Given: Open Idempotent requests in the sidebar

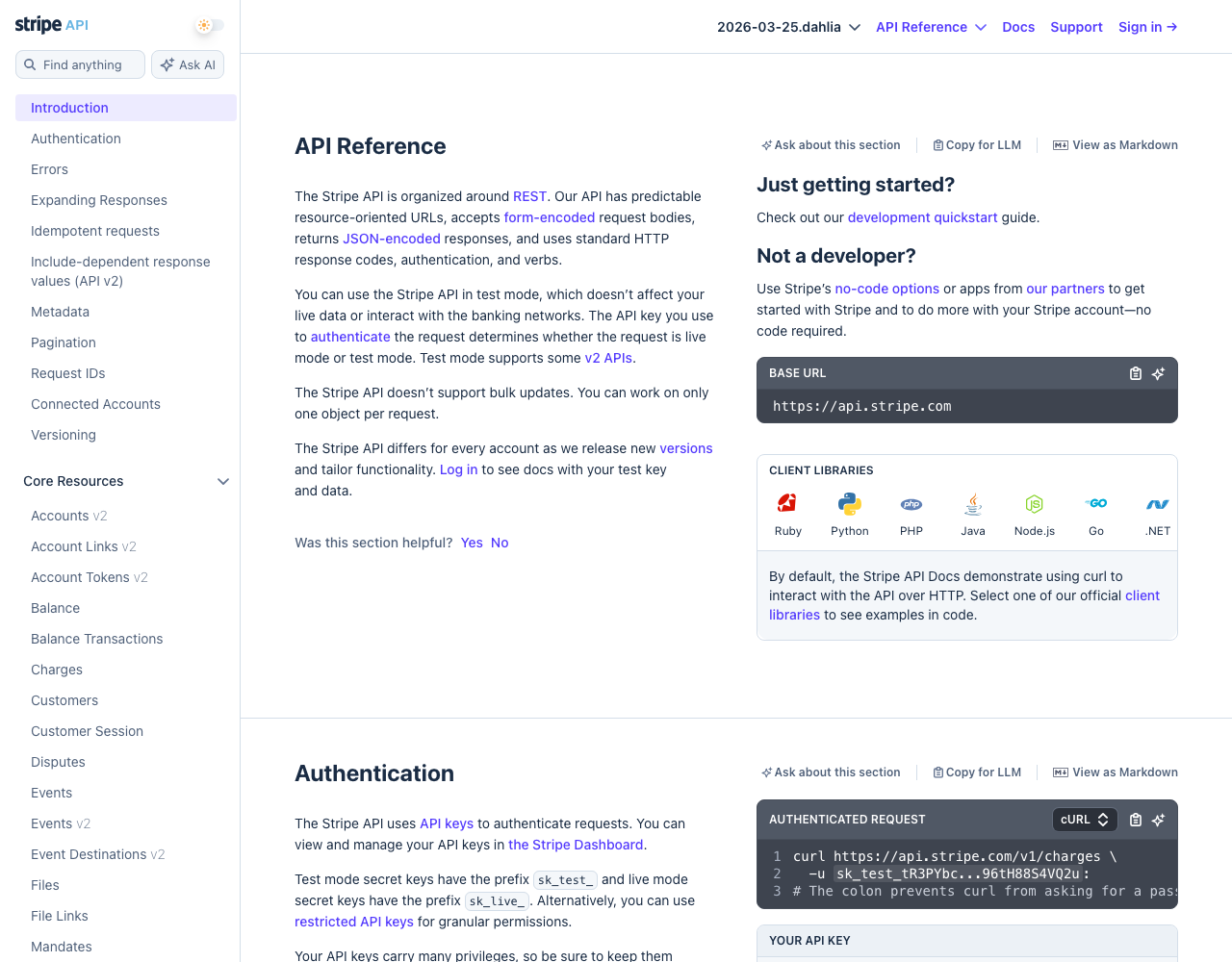Looking at the screenshot, I should point(95,231).
